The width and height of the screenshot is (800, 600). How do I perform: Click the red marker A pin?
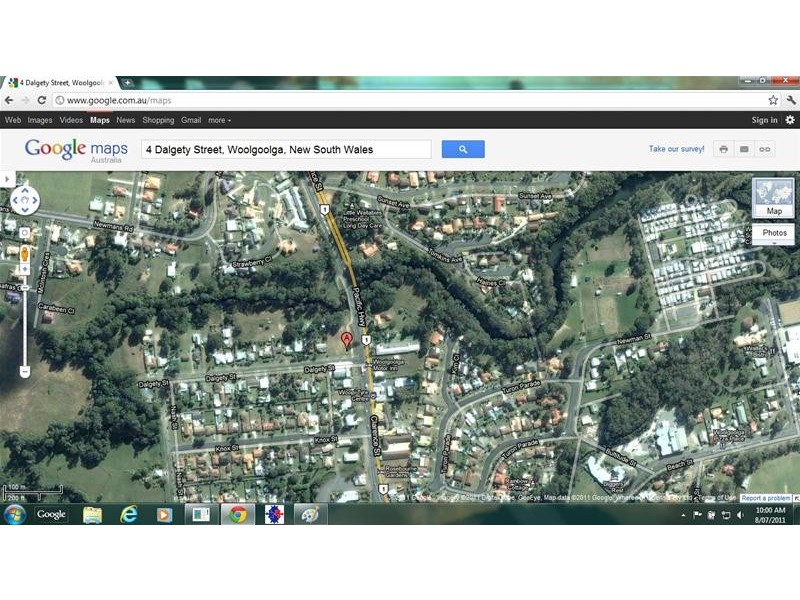point(346,340)
